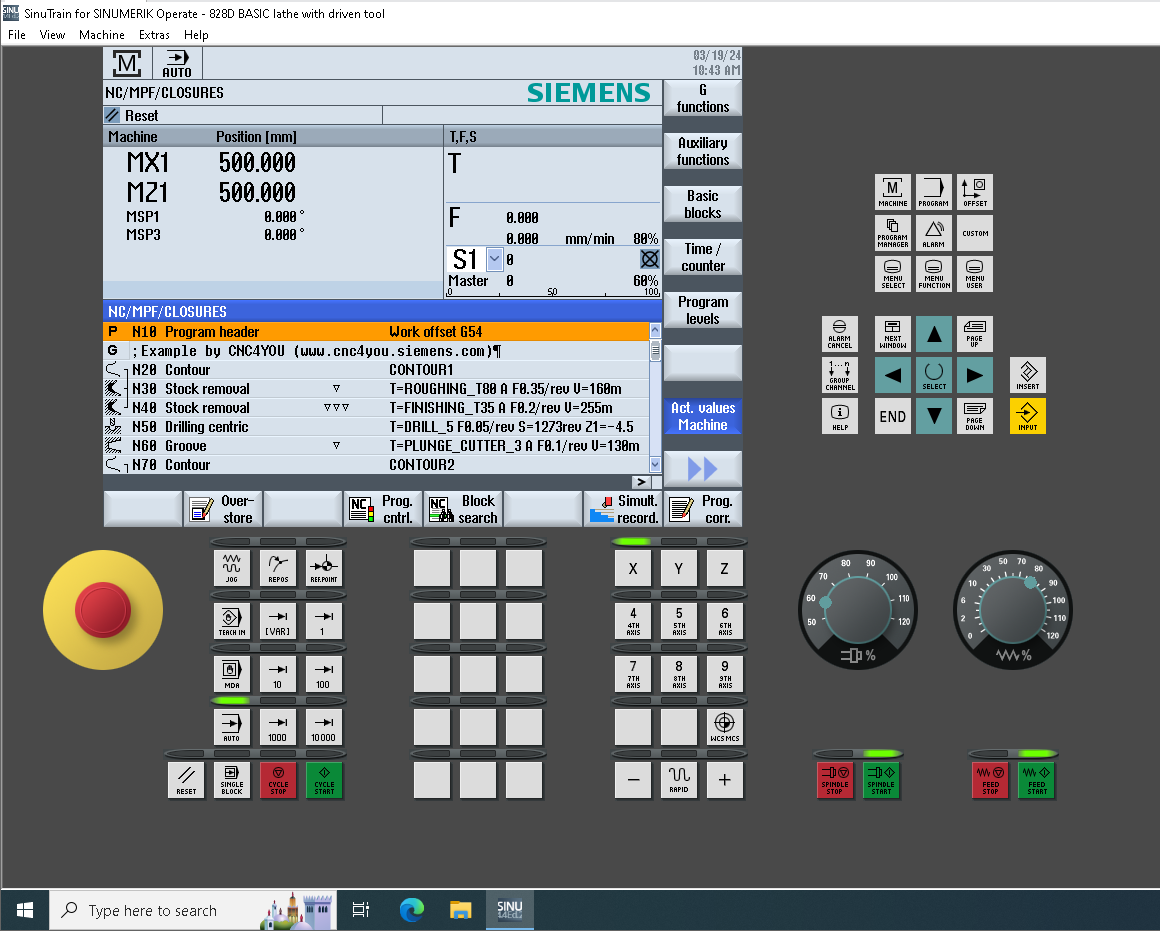This screenshot has width=1160, height=931.
Task: Click the red CYCLE STOP key
Action: tap(278, 781)
